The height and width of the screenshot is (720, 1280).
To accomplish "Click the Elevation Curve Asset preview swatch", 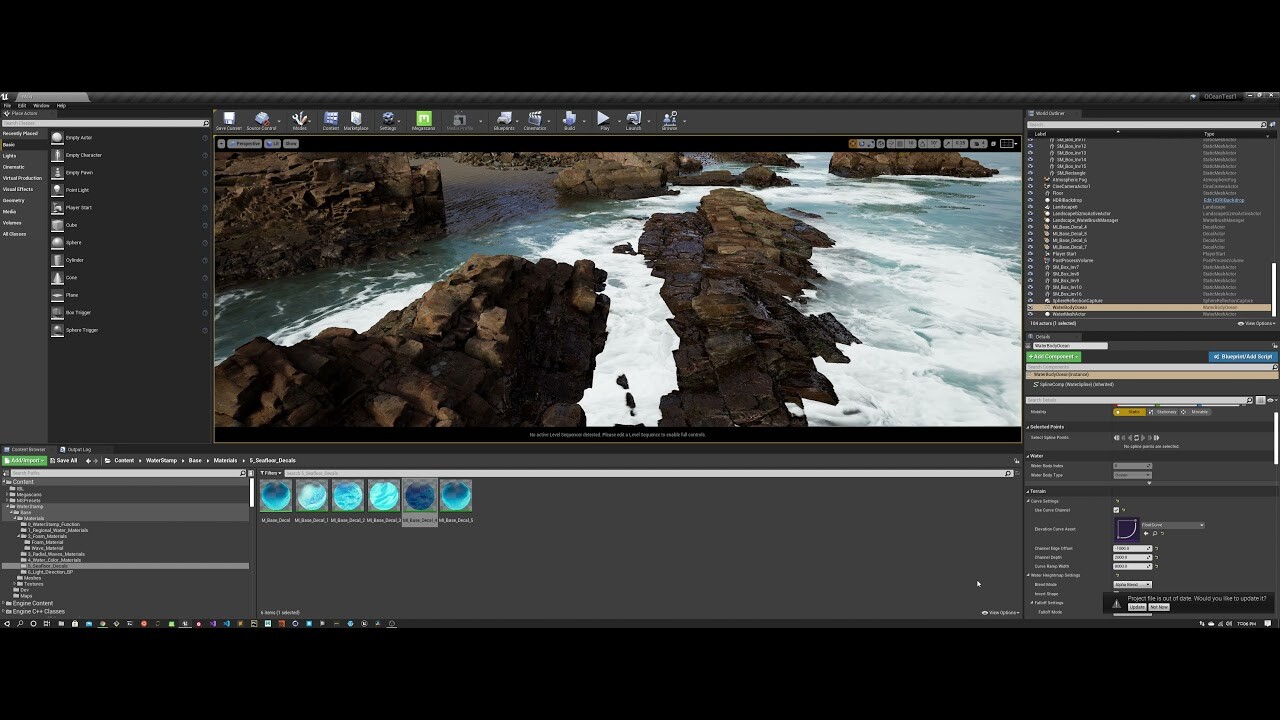I will point(1127,528).
